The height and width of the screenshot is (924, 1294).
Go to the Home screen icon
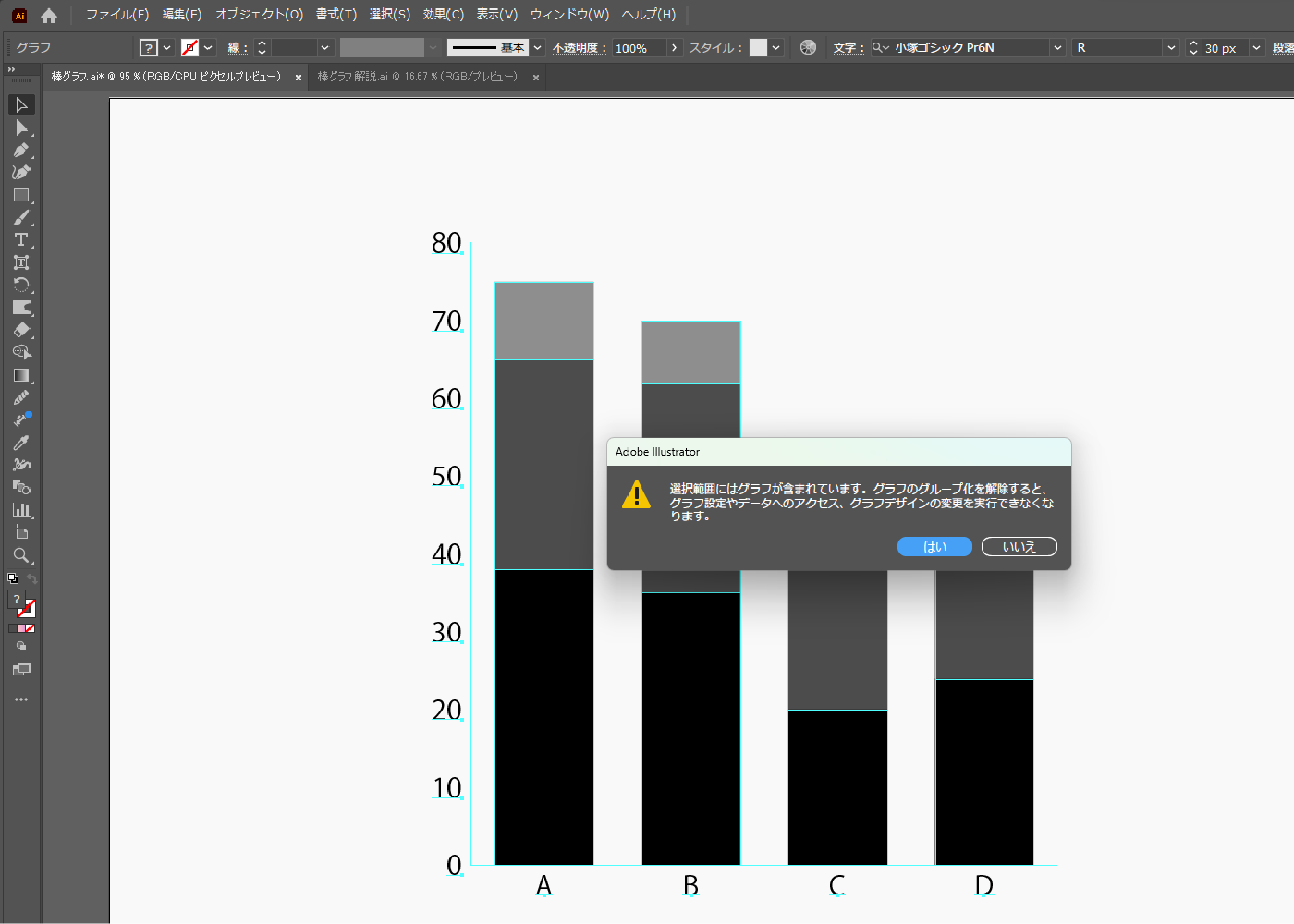coord(49,15)
